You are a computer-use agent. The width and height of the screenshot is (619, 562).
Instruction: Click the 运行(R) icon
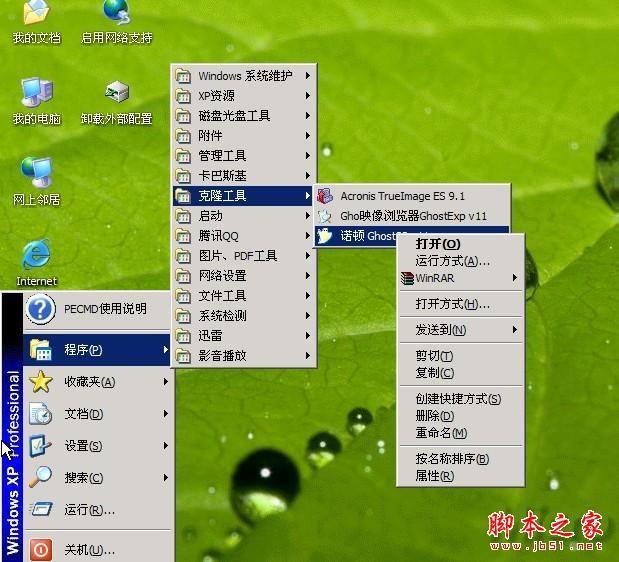[x=41, y=509]
